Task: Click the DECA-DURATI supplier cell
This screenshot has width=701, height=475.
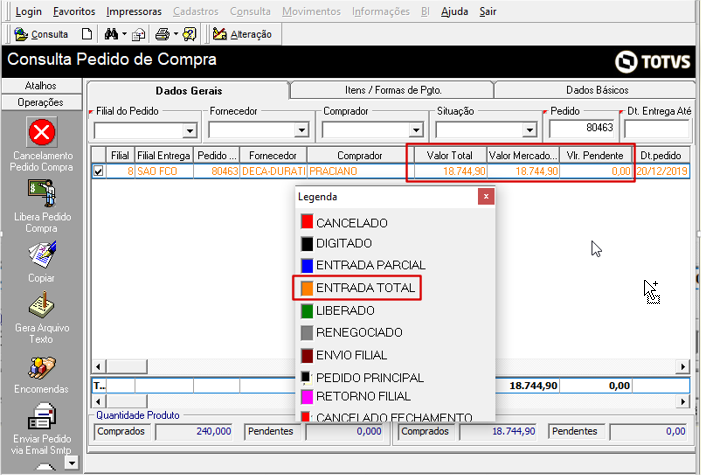Action: (x=273, y=171)
